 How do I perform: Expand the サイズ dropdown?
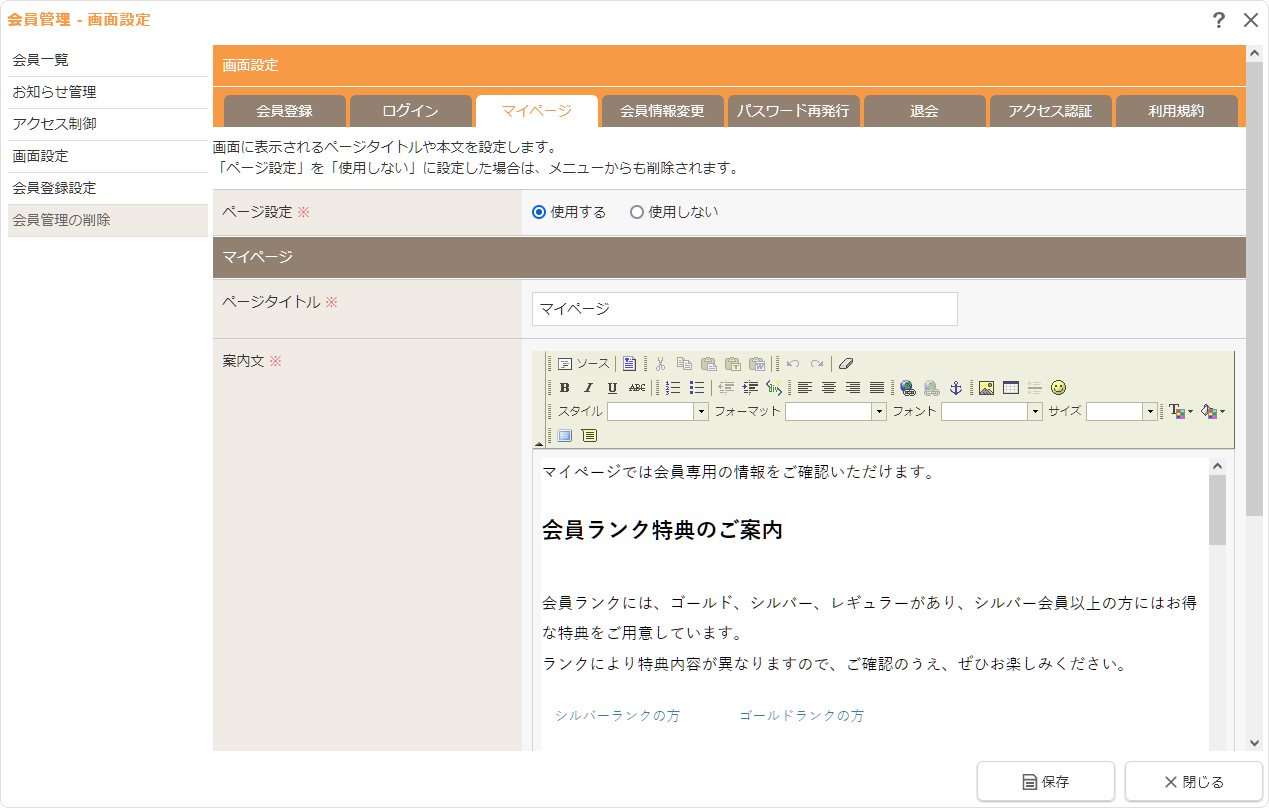tap(1150, 412)
